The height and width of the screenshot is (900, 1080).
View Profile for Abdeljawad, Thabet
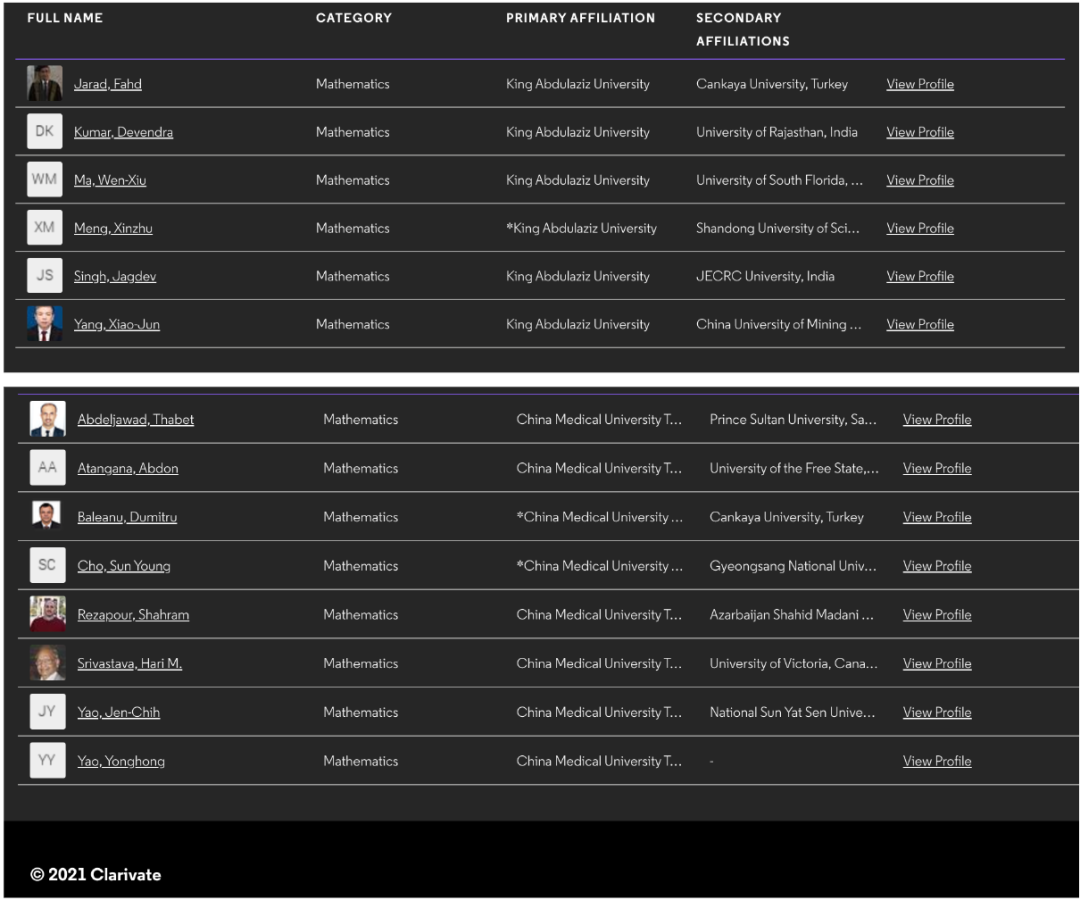pyautogui.click(x=937, y=419)
